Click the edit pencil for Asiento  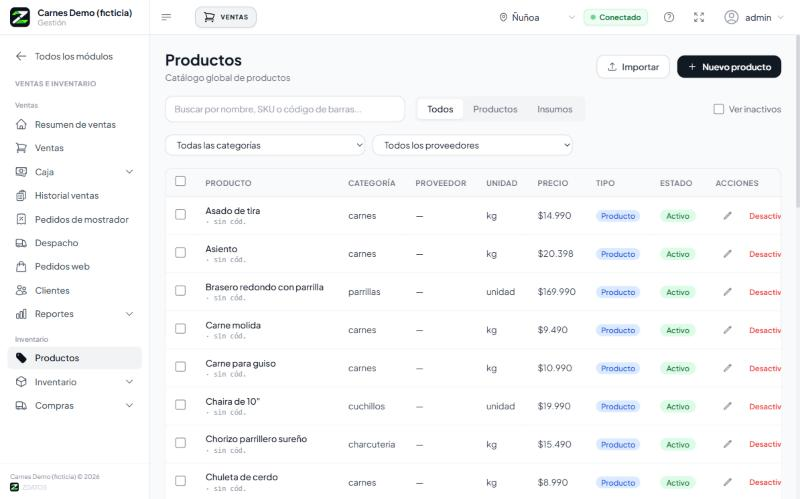click(x=728, y=254)
